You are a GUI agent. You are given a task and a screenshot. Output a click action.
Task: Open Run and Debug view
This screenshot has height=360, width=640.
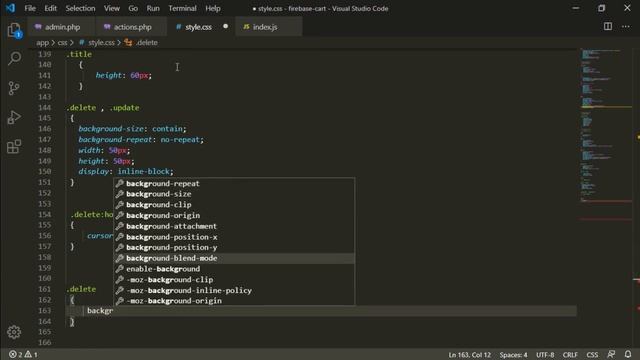pyautogui.click(x=14, y=117)
